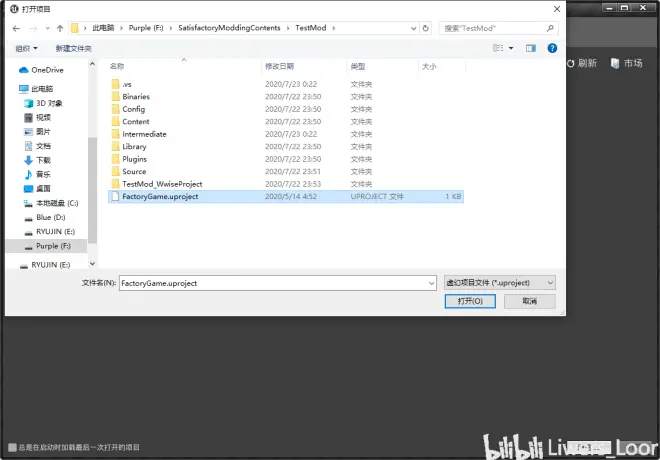Open 桌面 desktop in the sidebar
660x460 pixels.
pyautogui.click(x=37, y=189)
